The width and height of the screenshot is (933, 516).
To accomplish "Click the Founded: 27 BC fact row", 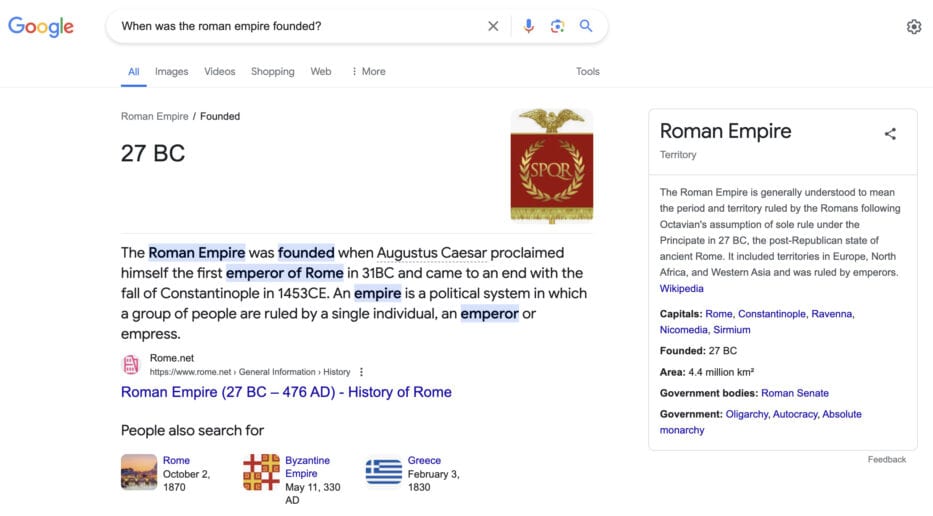I will [x=699, y=351].
